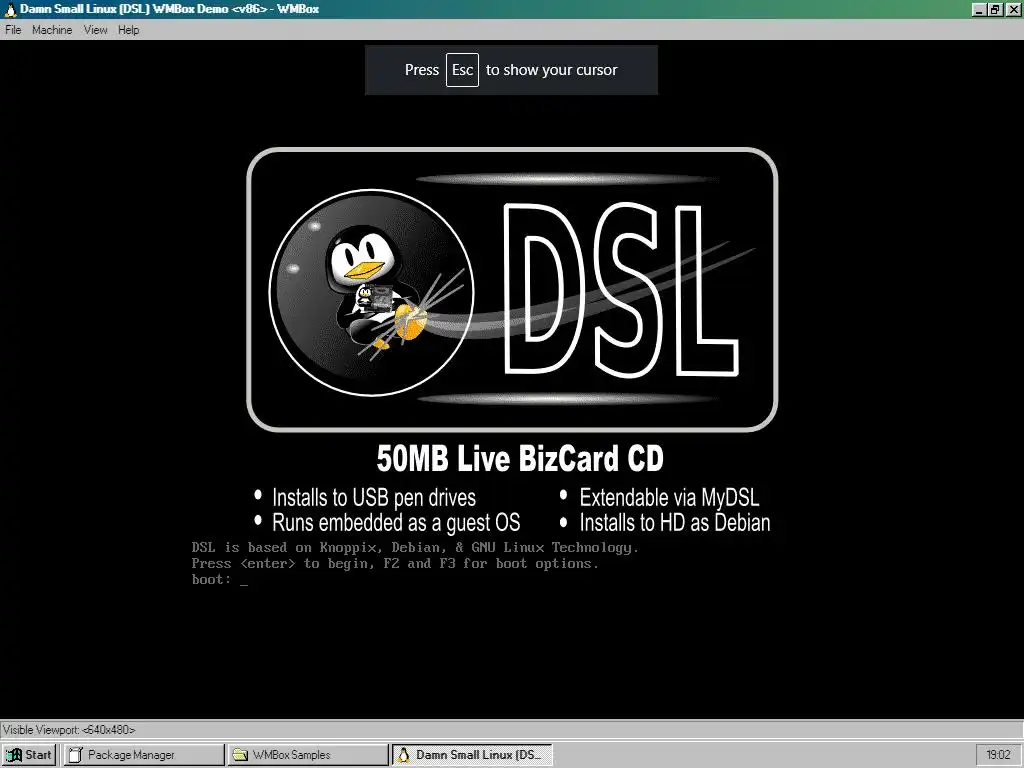Click 'Extendable via MyDSL' text
1024x768 pixels.
click(669, 498)
